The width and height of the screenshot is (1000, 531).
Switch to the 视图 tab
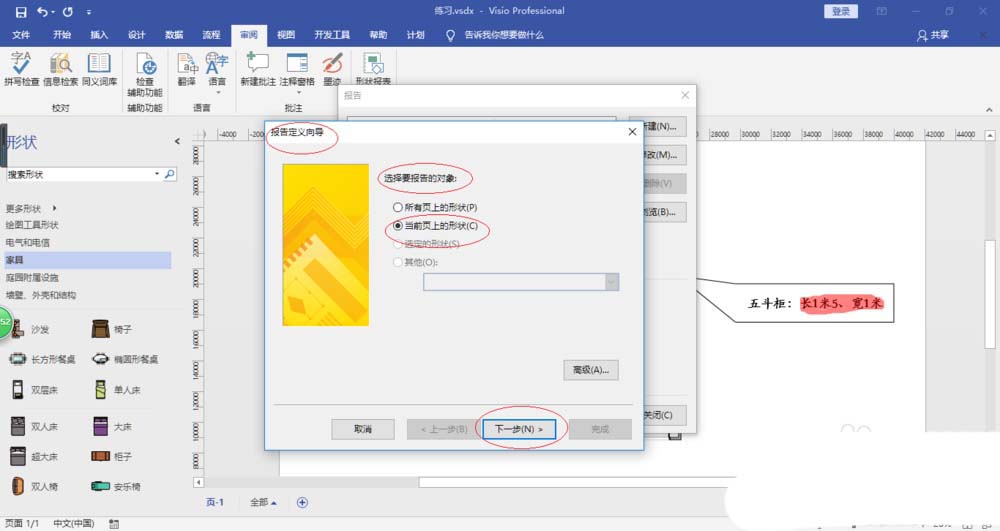(x=286, y=35)
